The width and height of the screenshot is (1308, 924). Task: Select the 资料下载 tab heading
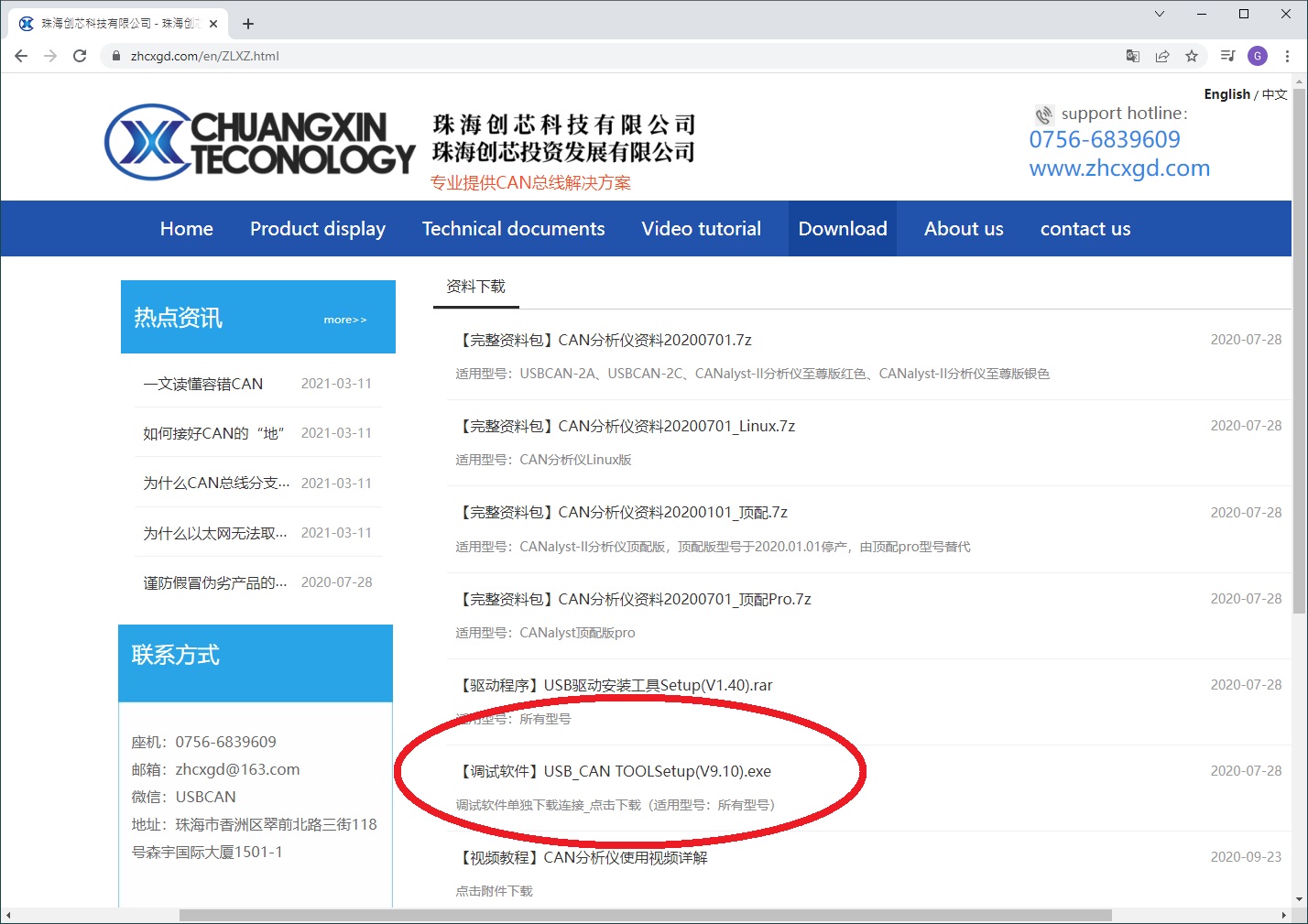click(475, 287)
